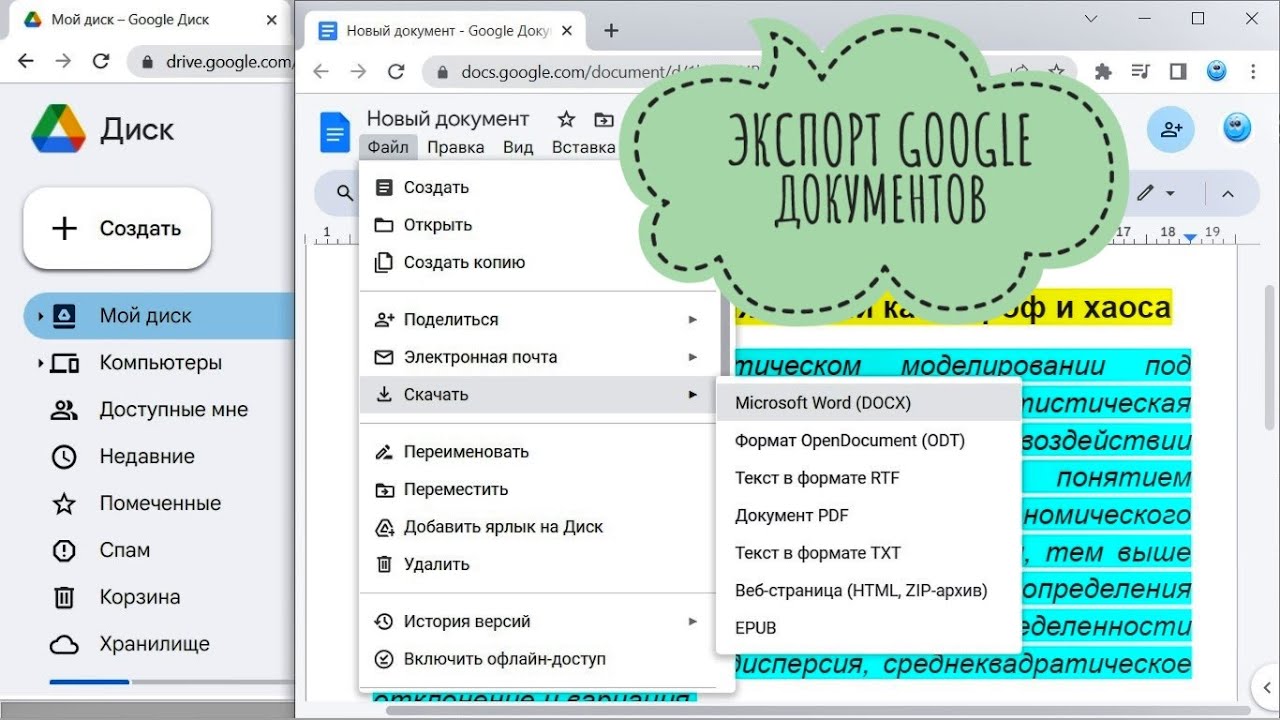Viewport: 1280px width, 720px height.
Task: Open the Chrome media control icon
Action: [1141, 71]
